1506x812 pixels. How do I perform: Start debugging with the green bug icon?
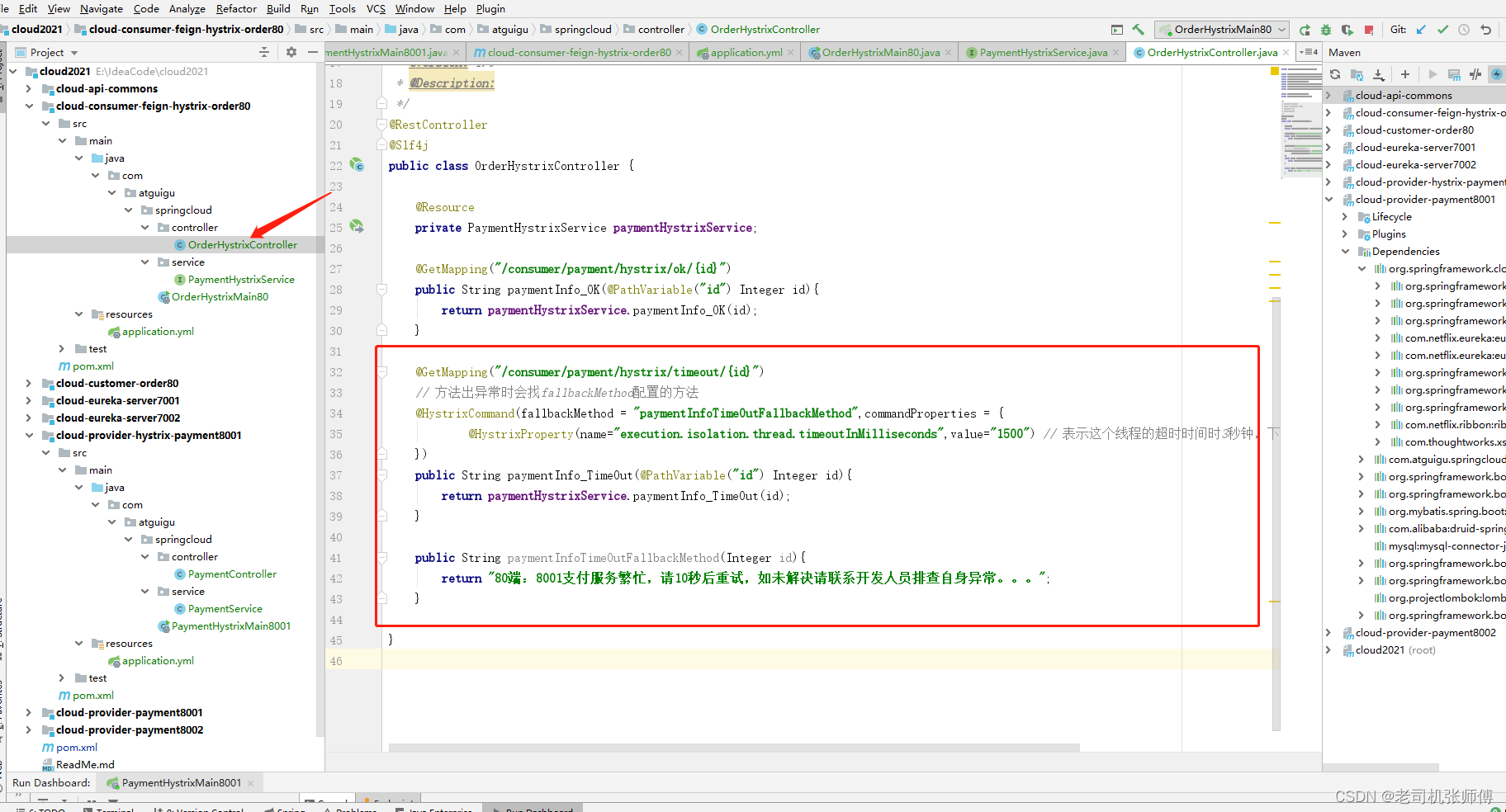(1326, 30)
